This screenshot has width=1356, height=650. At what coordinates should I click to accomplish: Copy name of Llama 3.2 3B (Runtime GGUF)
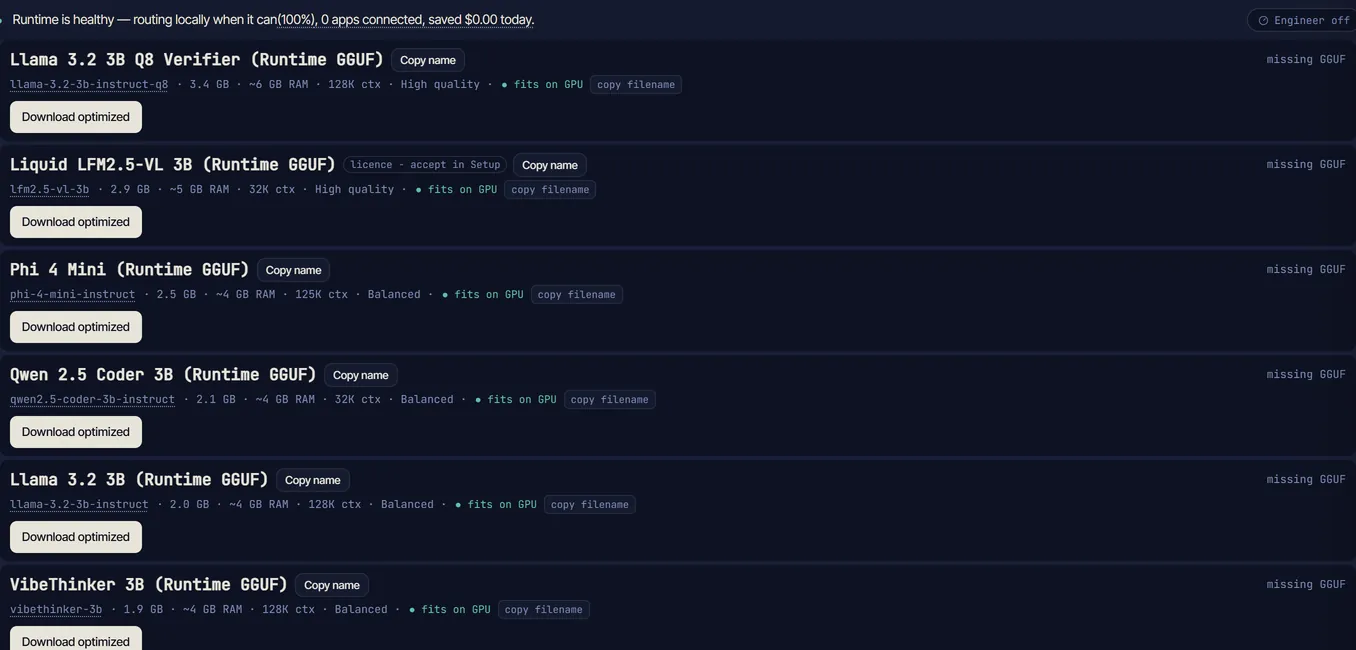[x=313, y=480]
